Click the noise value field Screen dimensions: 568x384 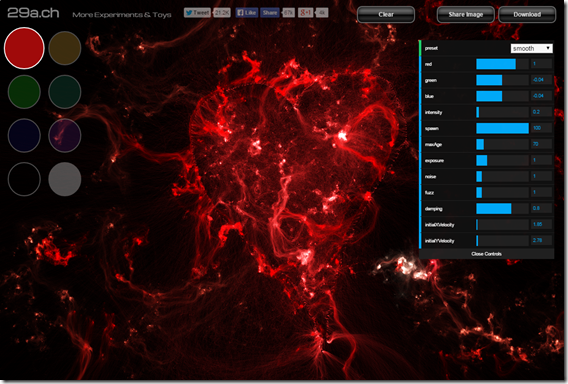click(x=542, y=176)
